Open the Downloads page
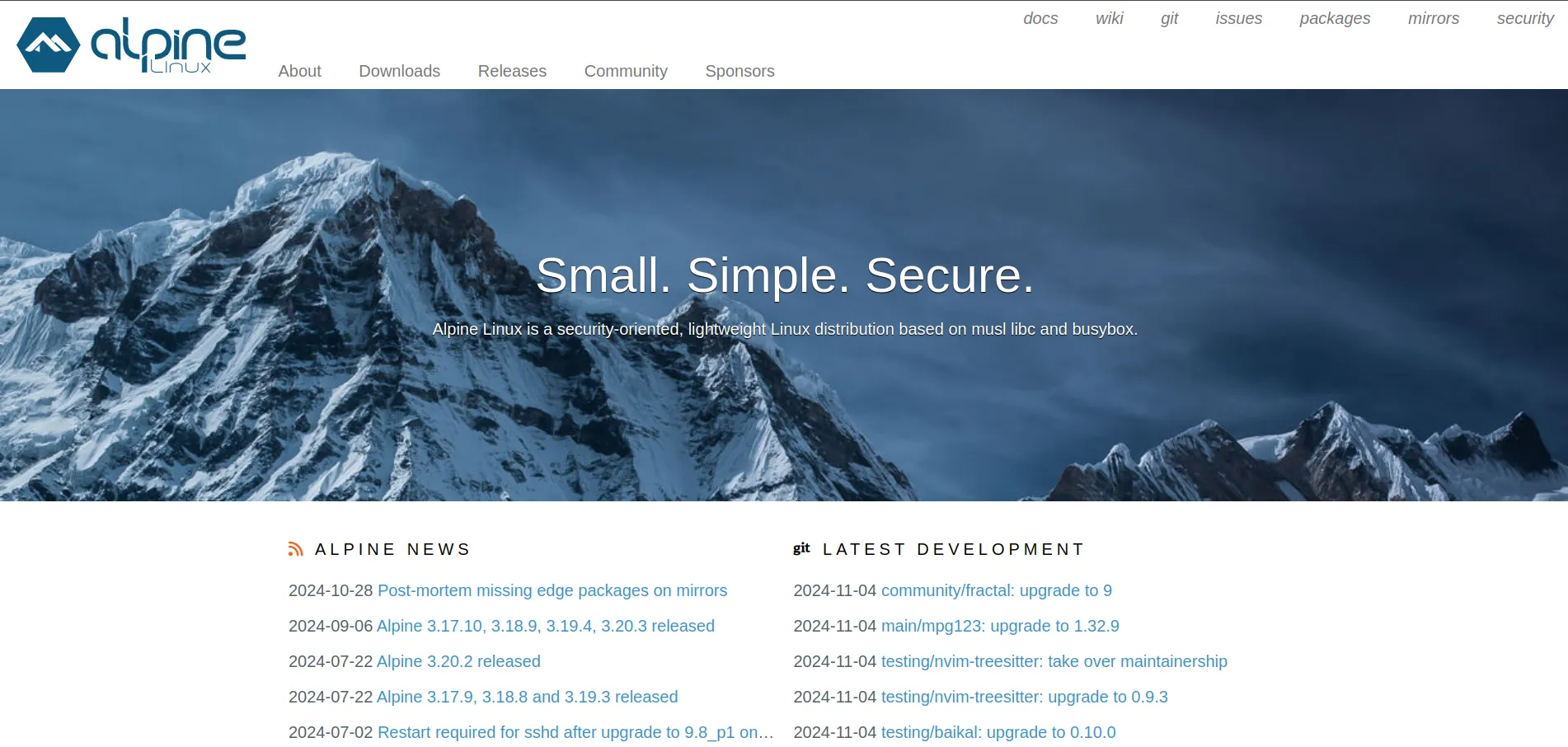Image resolution: width=1568 pixels, height=747 pixels. [399, 71]
